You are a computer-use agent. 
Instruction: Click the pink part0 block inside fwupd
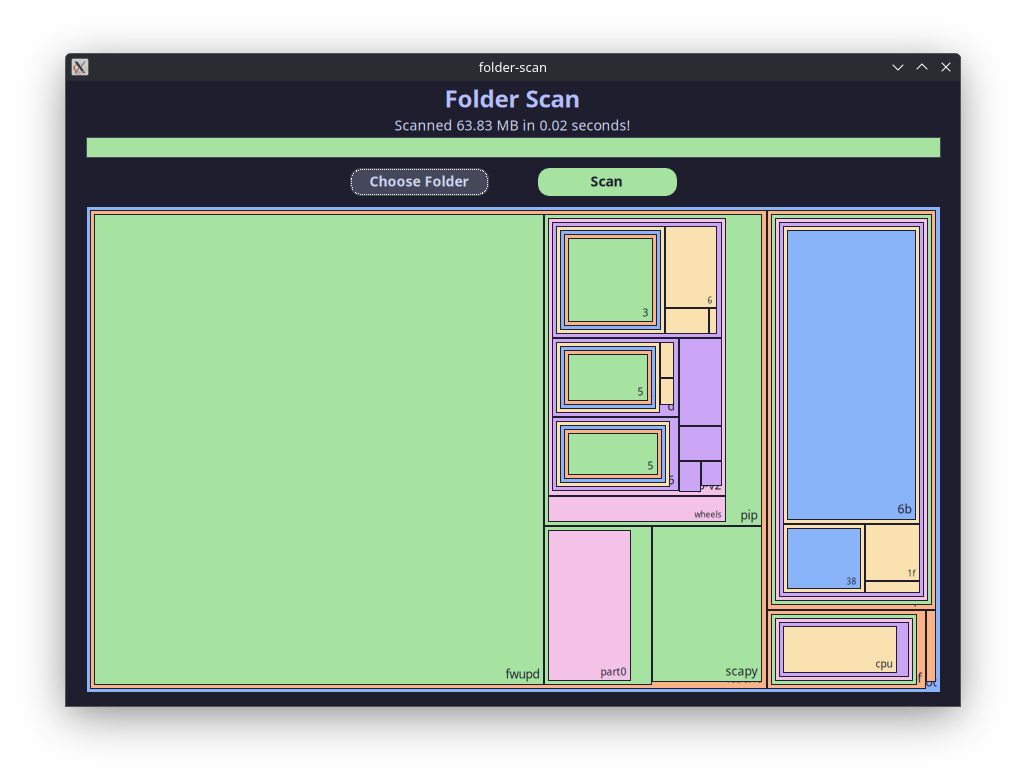(588, 600)
